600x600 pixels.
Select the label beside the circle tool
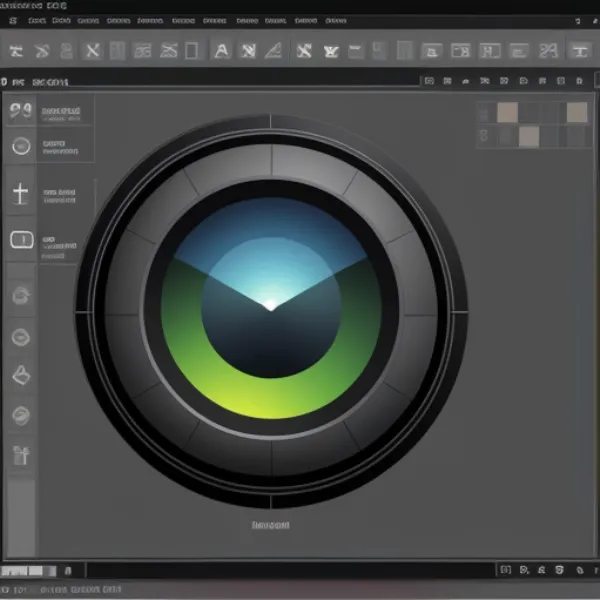[x=60, y=147]
